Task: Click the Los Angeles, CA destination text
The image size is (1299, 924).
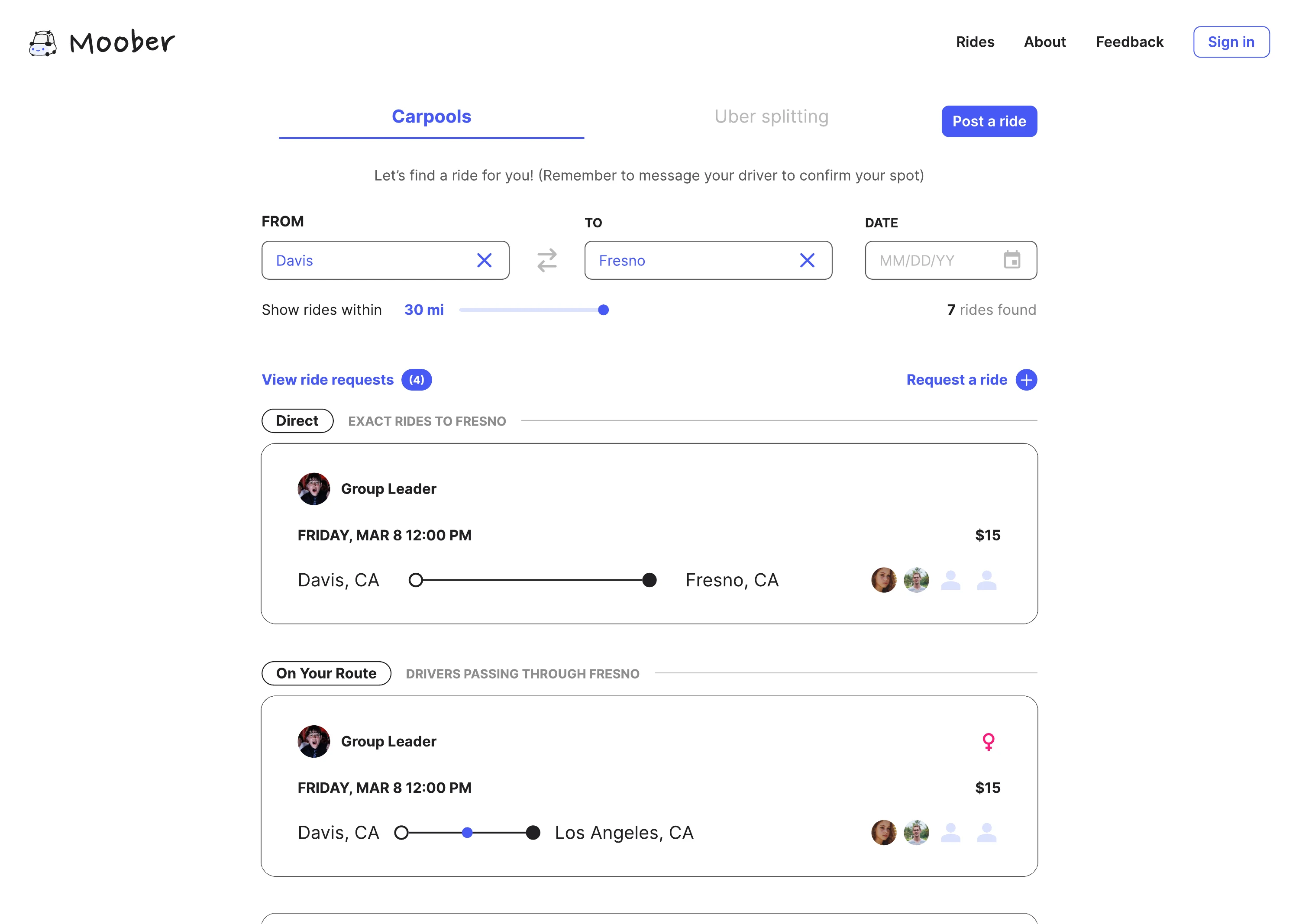Action: (x=624, y=833)
